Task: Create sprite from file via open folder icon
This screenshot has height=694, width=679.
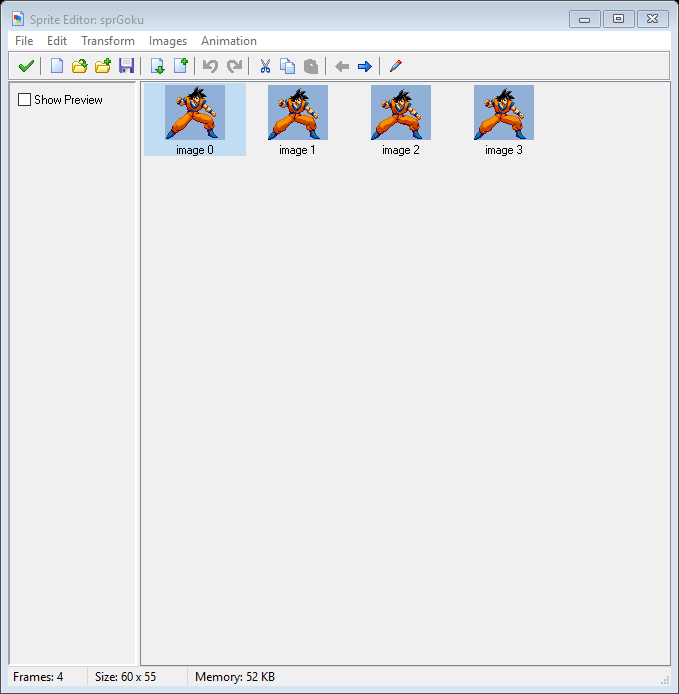Action: [80, 66]
